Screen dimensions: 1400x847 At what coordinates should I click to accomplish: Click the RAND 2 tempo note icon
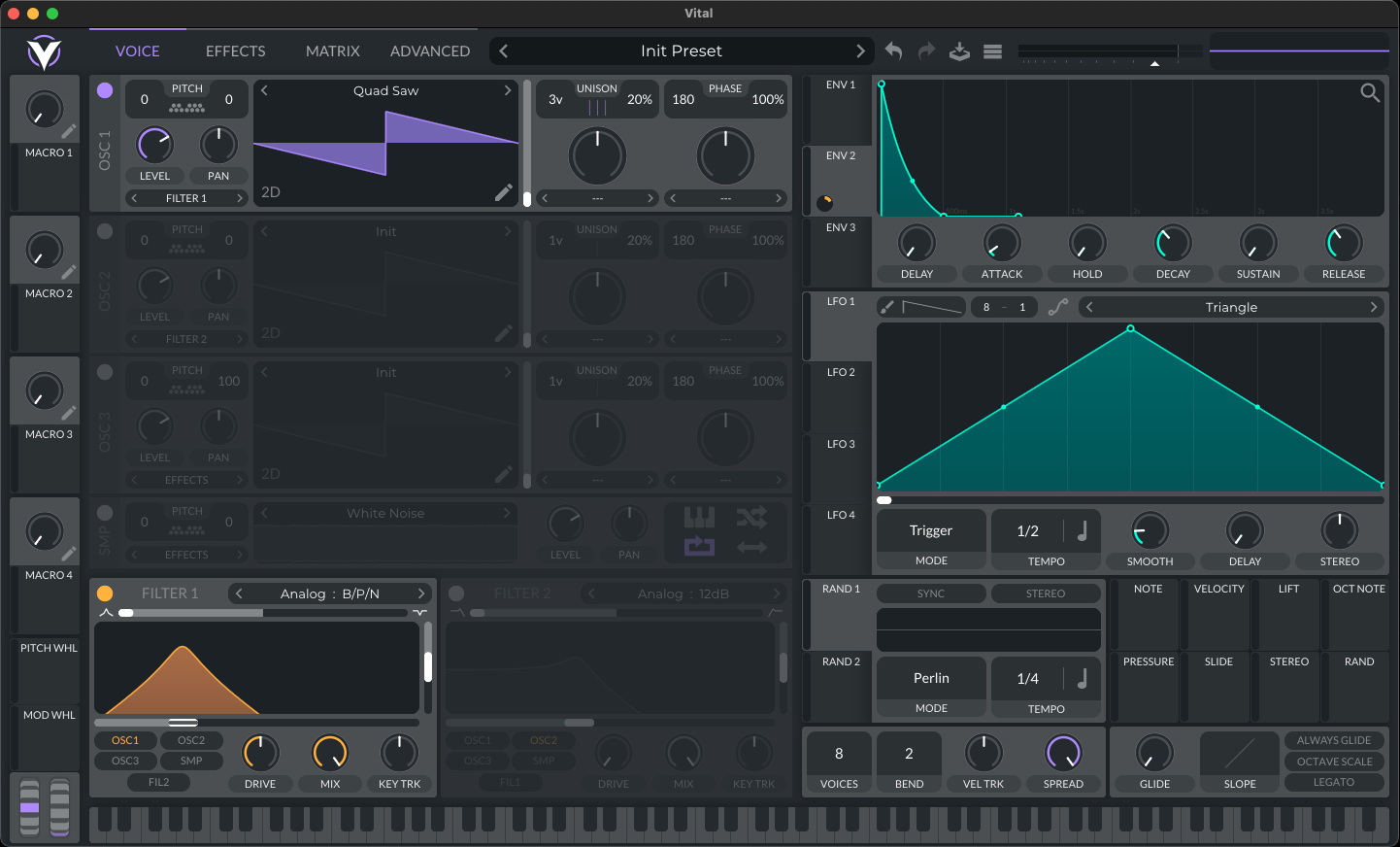click(1082, 678)
